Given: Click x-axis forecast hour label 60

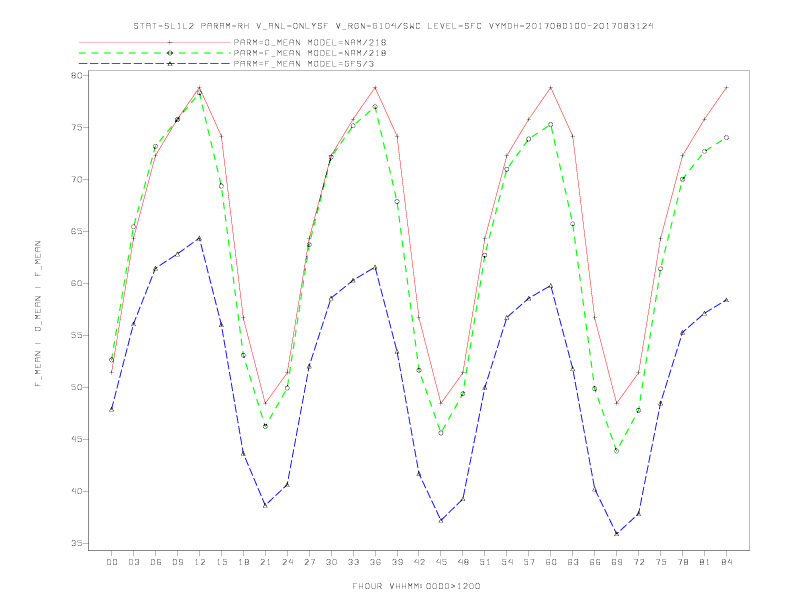Looking at the screenshot, I should (x=551, y=562).
